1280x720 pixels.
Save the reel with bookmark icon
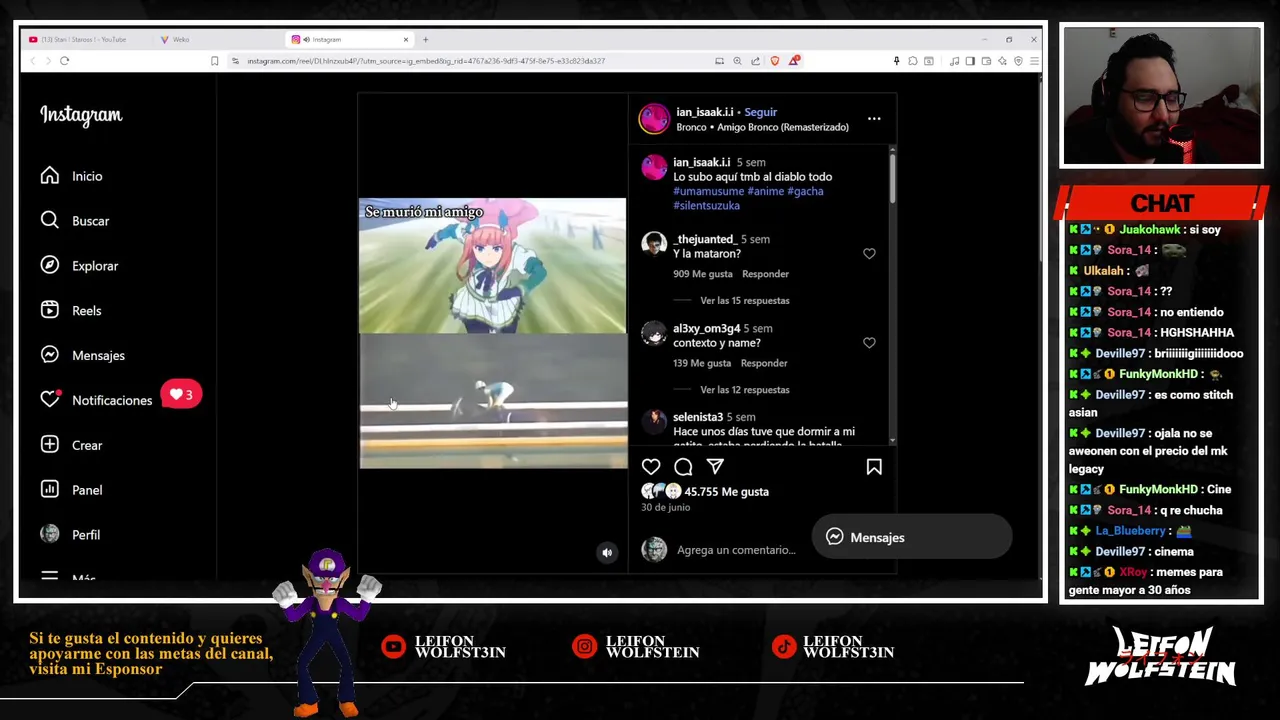(874, 467)
